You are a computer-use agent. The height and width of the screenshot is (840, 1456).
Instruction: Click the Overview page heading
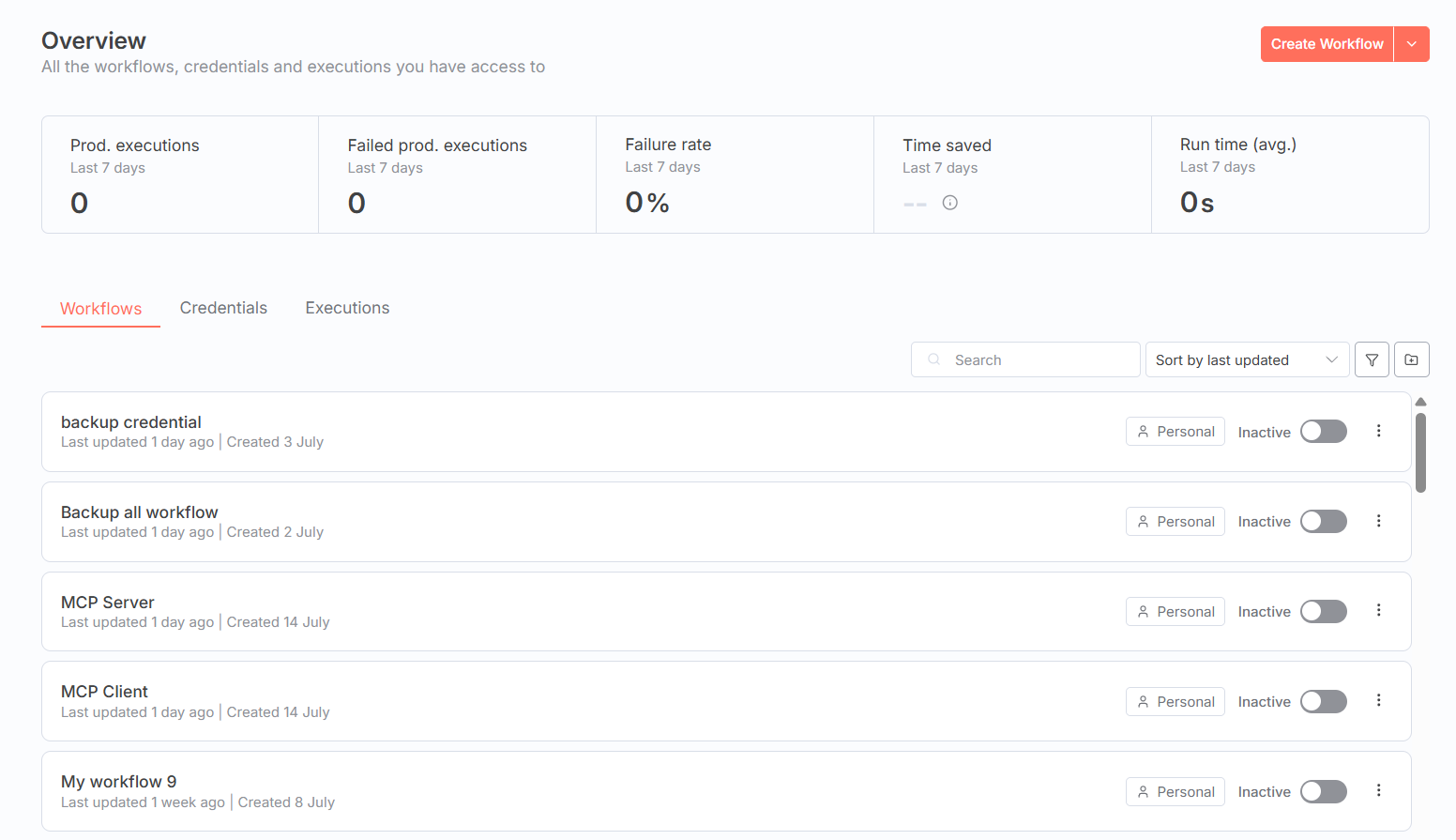point(94,40)
